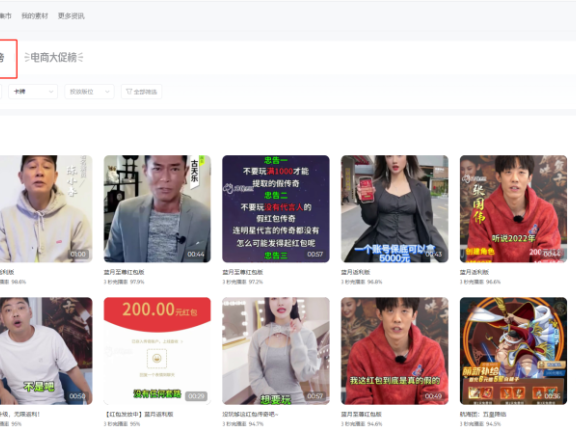Click the 97.2% completion rate text
This screenshot has height=432, width=576.
point(256,282)
